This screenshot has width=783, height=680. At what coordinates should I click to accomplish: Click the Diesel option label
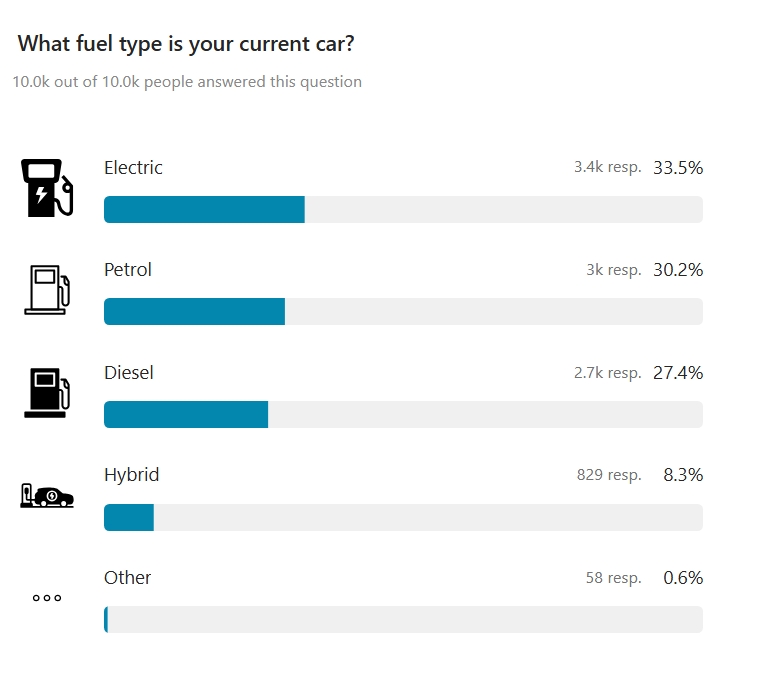click(x=129, y=372)
